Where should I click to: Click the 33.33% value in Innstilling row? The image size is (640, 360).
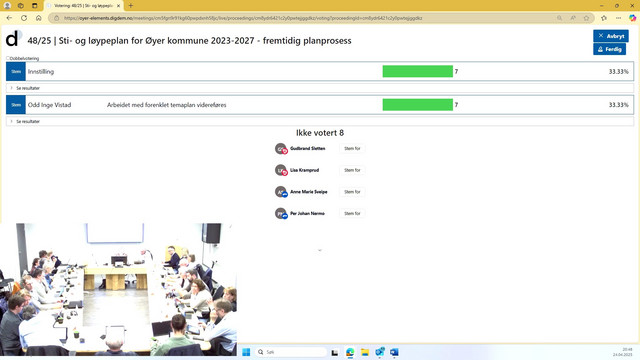[618, 71]
